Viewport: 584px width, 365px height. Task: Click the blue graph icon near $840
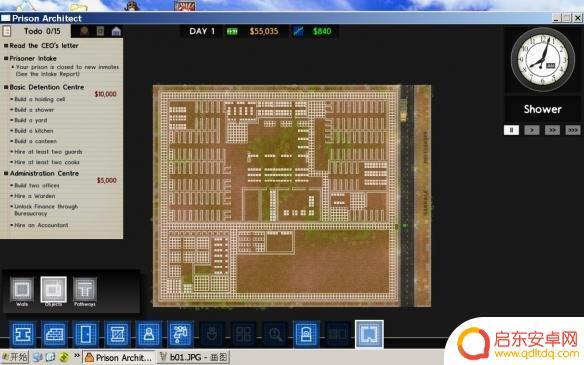click(298, 31)
